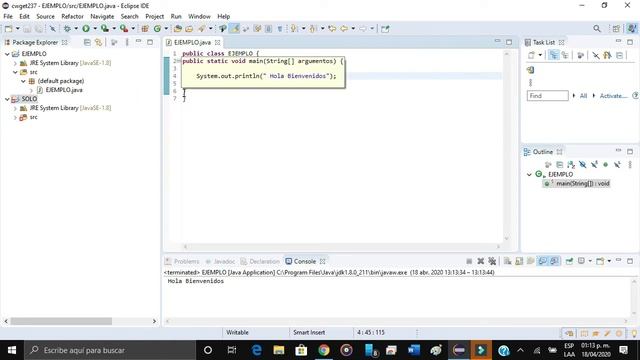The image size is (640, 360).
Task: Open the Run button dropdown arrow
Action: [95, 29]
